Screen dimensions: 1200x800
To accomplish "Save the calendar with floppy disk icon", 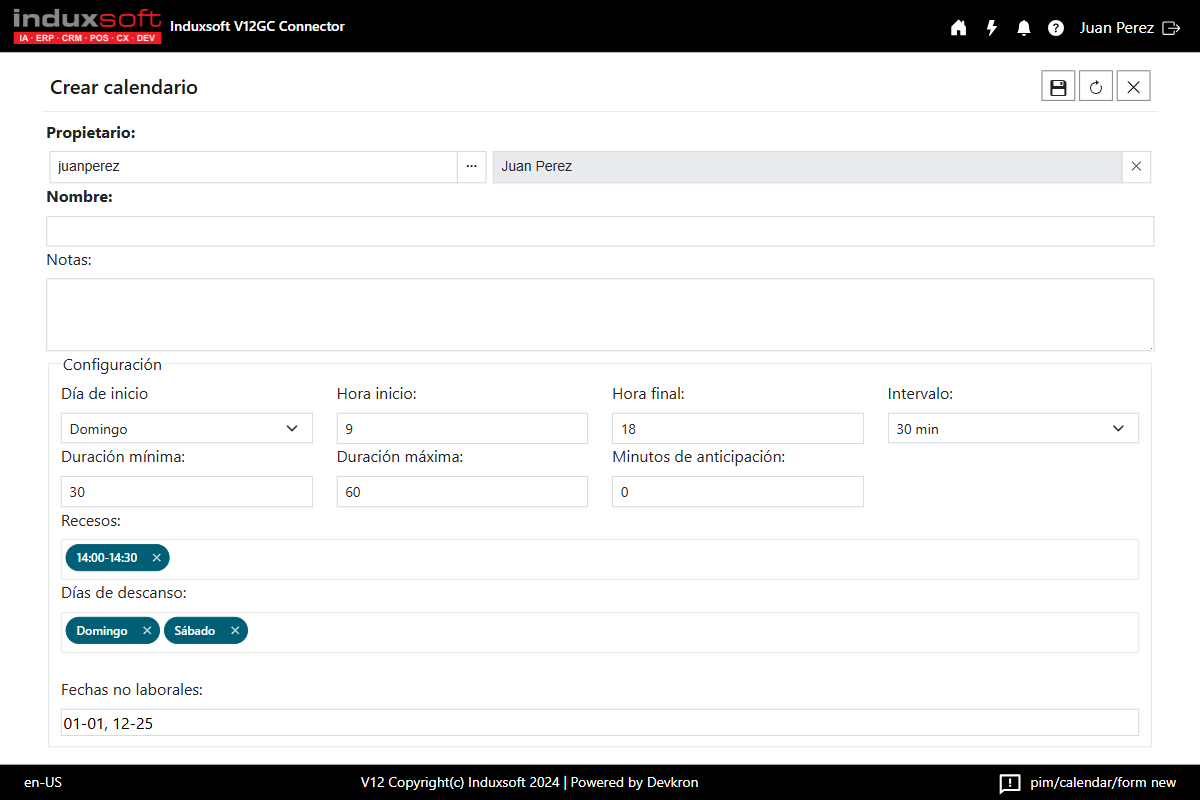I will point(1058,87).
